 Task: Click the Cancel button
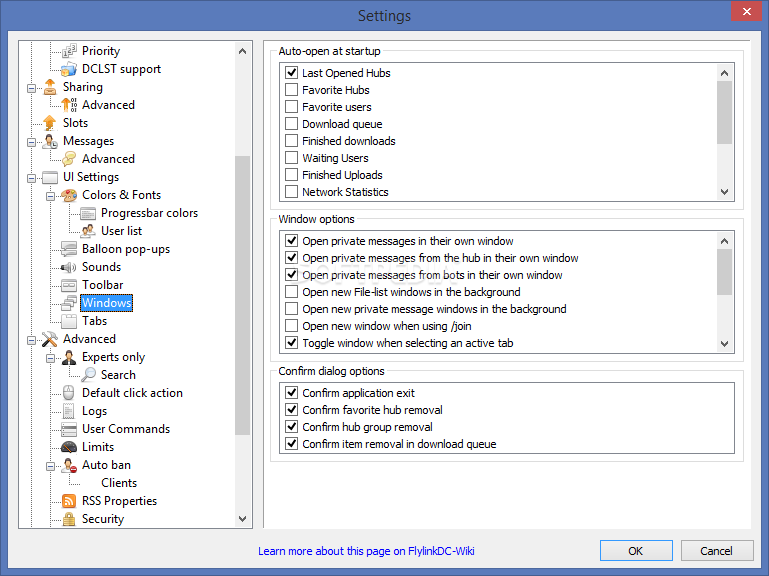(x=717, y=550)
